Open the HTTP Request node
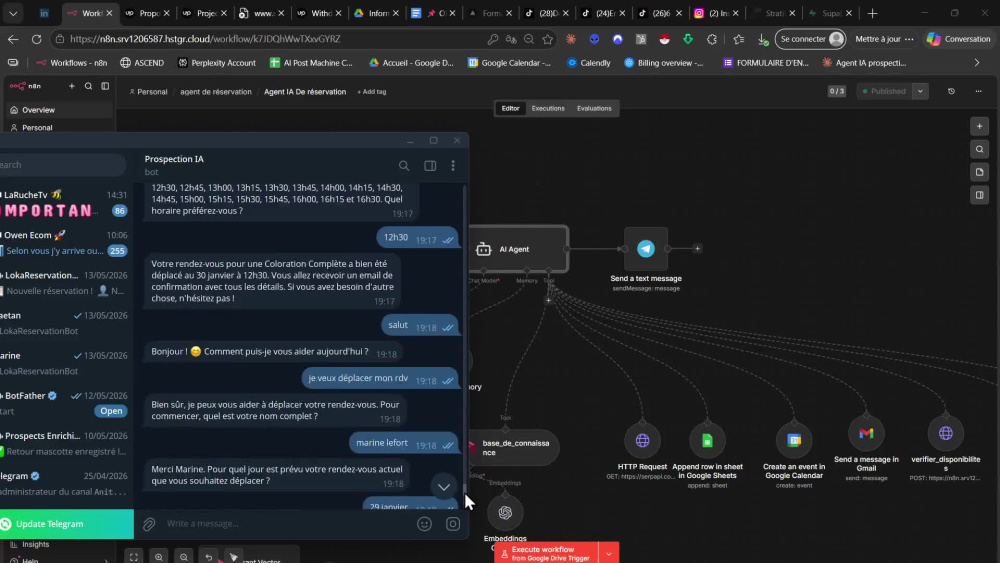Screen dimensions: 1000x563 click(x=642, y=440)
